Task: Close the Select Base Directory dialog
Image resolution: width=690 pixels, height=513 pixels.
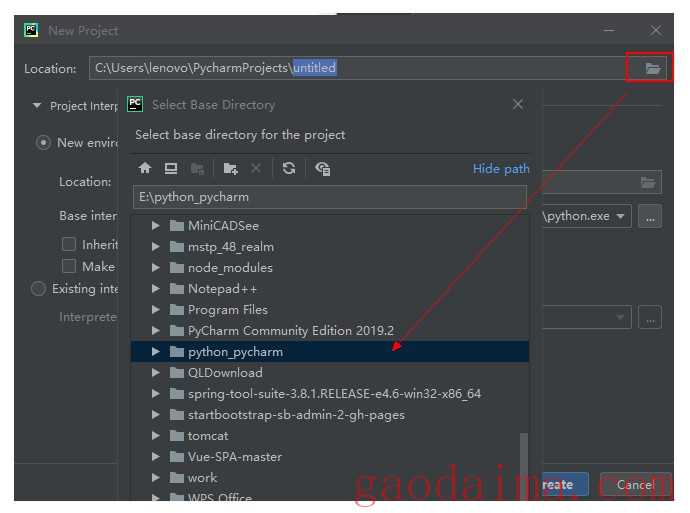Action: [x=518, y=104]
